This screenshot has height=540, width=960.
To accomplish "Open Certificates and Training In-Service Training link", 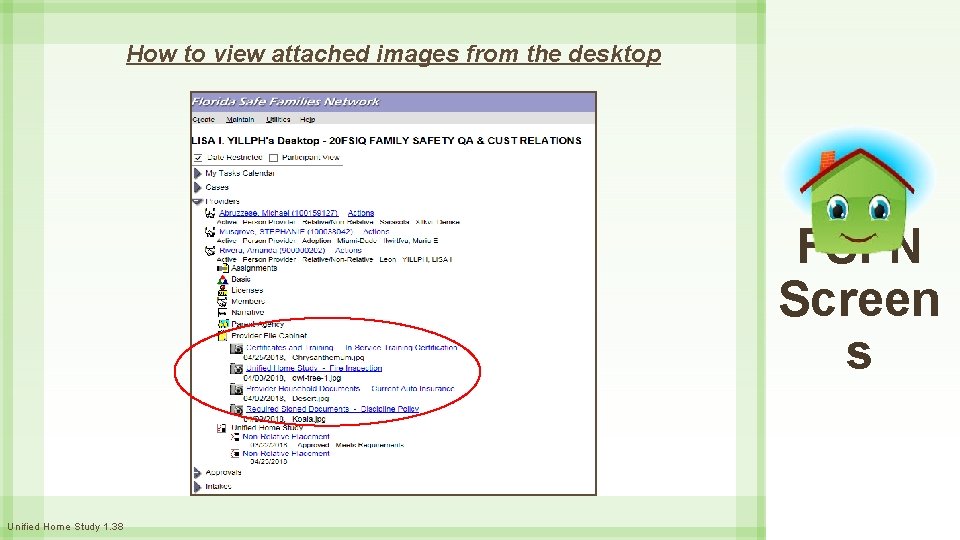I will (x=352, y=348).
